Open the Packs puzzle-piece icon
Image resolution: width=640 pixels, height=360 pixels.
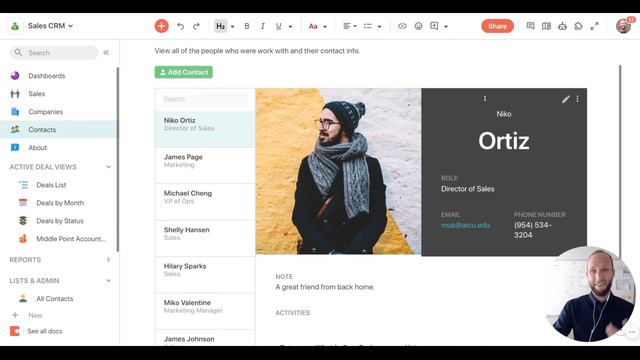tap(578, 26)
